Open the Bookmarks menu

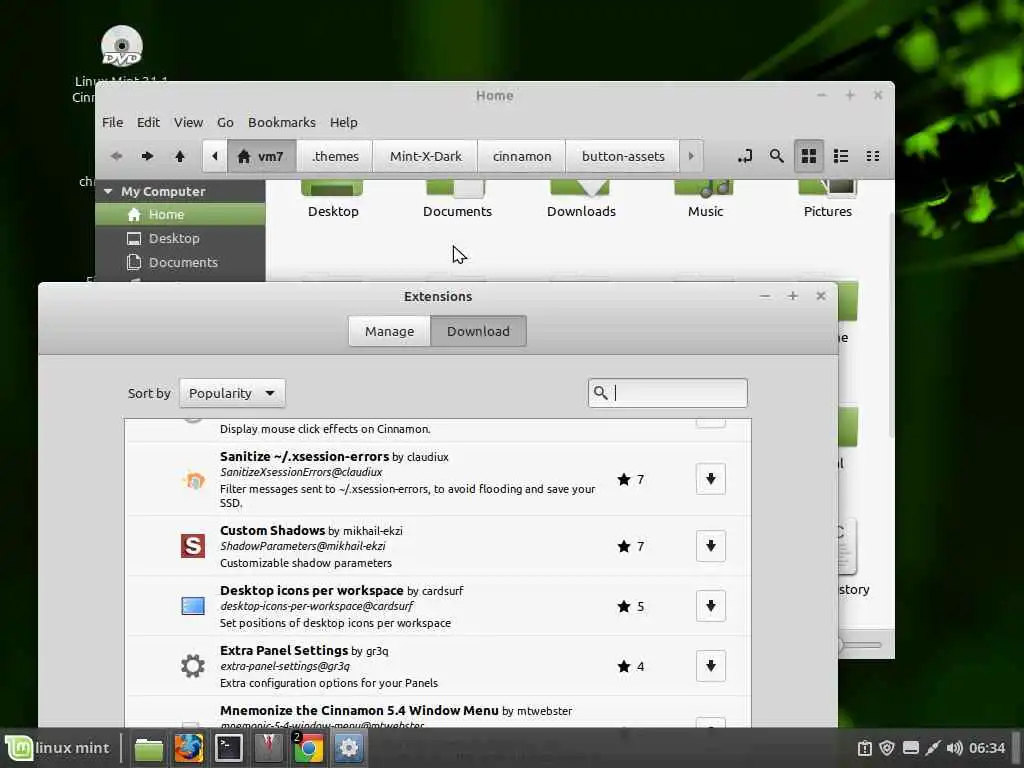point(281,122)
